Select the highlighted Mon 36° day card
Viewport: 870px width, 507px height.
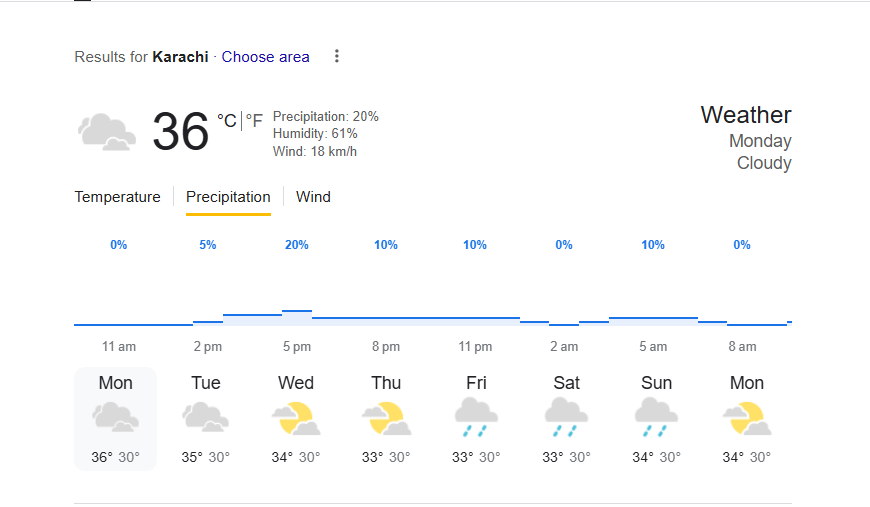(115, 419)
